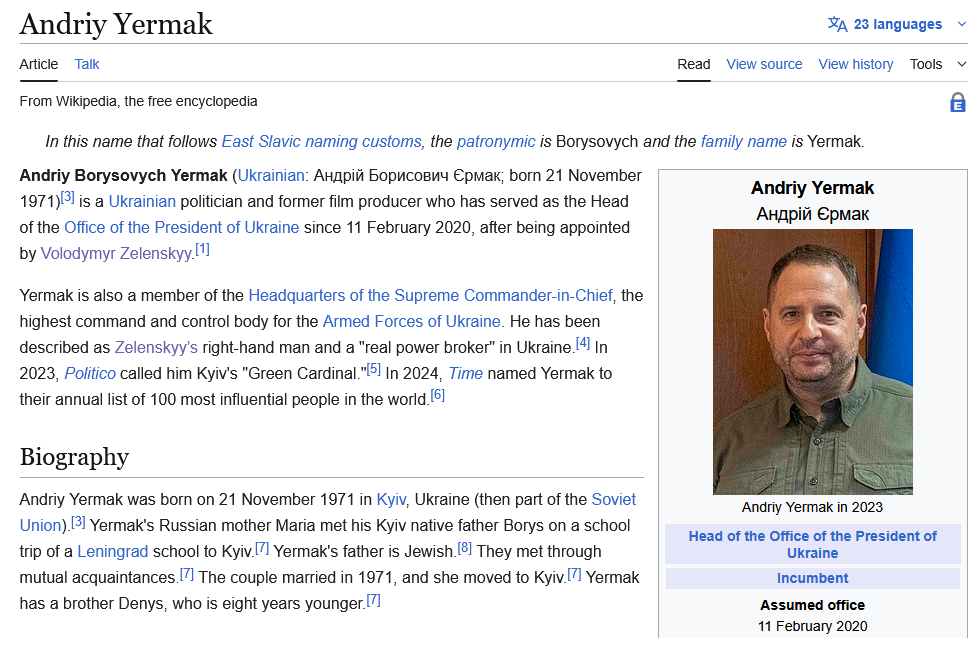
Task: Jump to citation [7] after 'moved to Kyiv'
Action: tap(574, 574)
